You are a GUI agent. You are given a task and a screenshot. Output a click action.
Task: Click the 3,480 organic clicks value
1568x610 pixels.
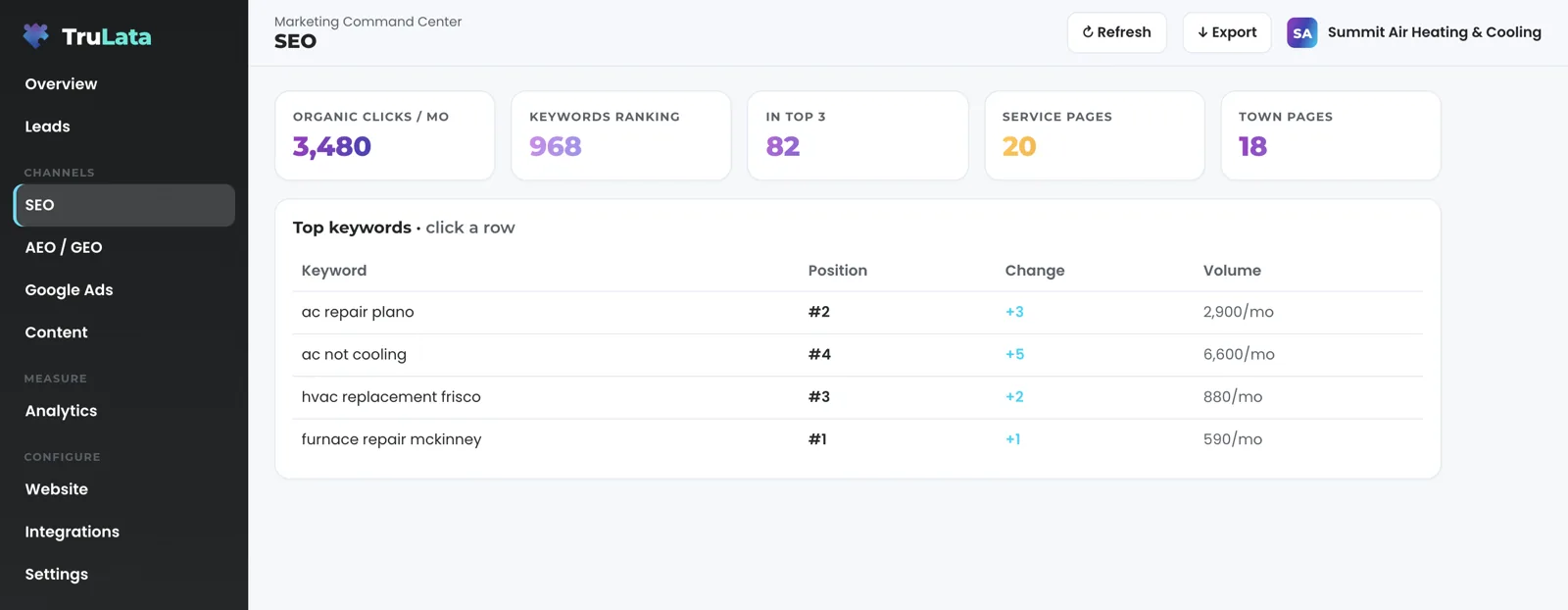(x=332, y=147)
